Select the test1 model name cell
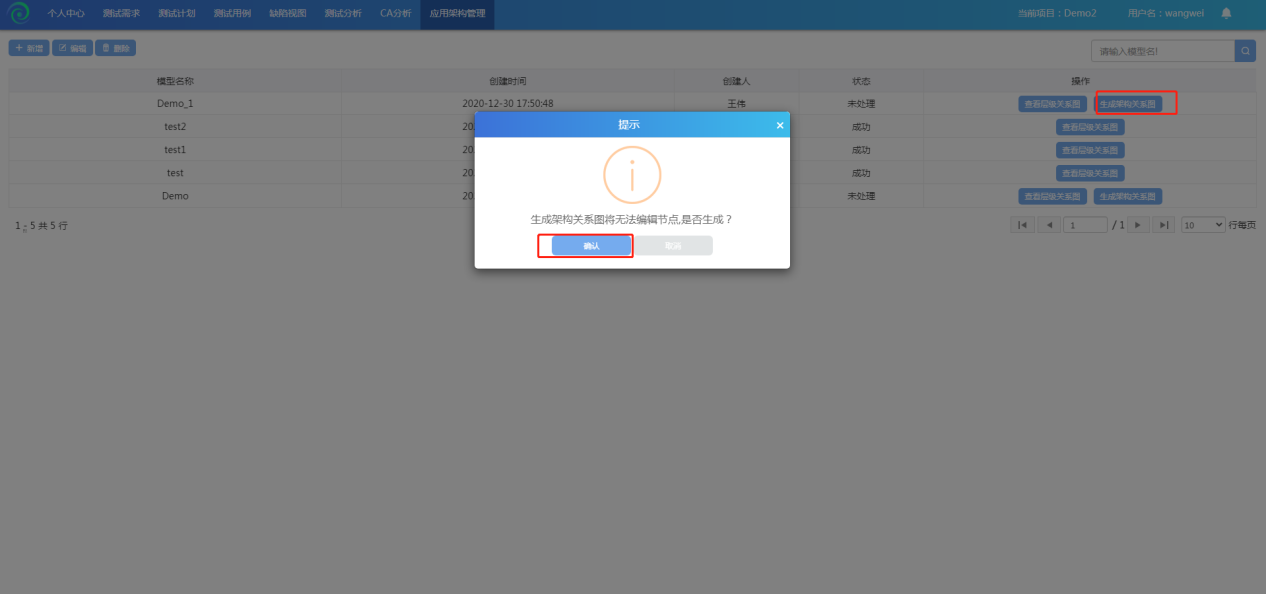 pos(175,150)
